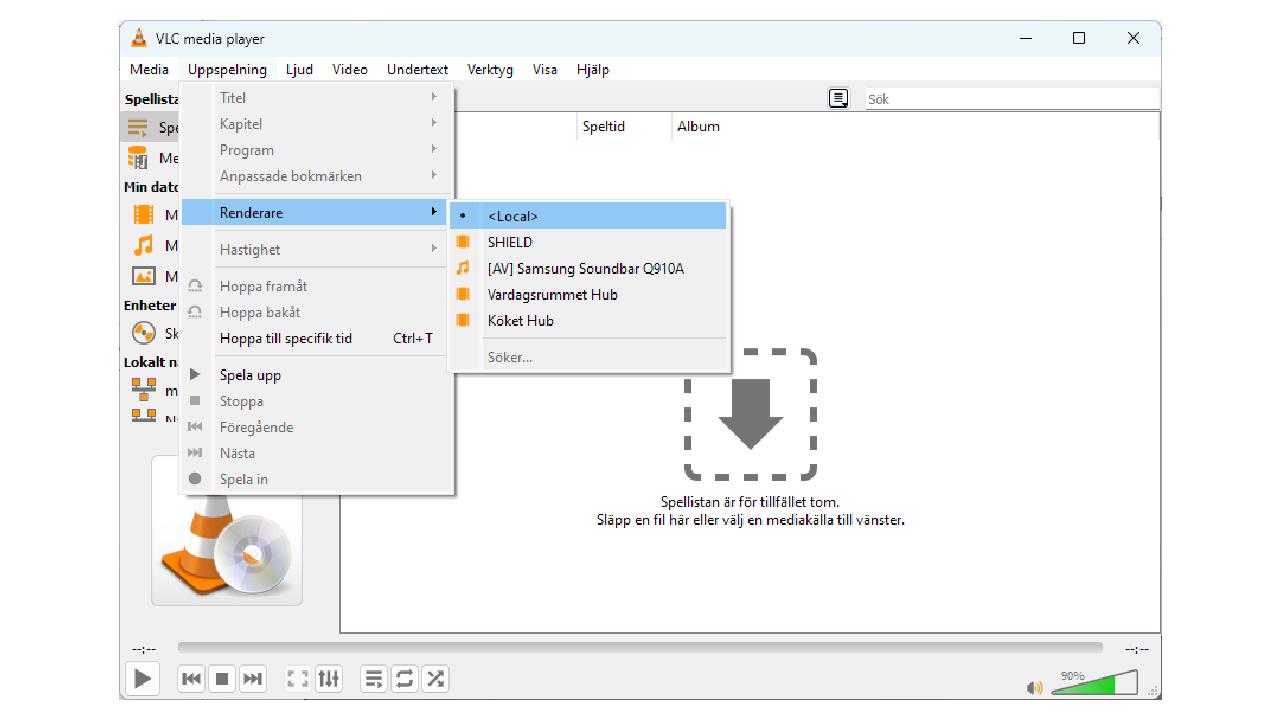Click the Stop playback button in bottom toolbar

[222, 679]
